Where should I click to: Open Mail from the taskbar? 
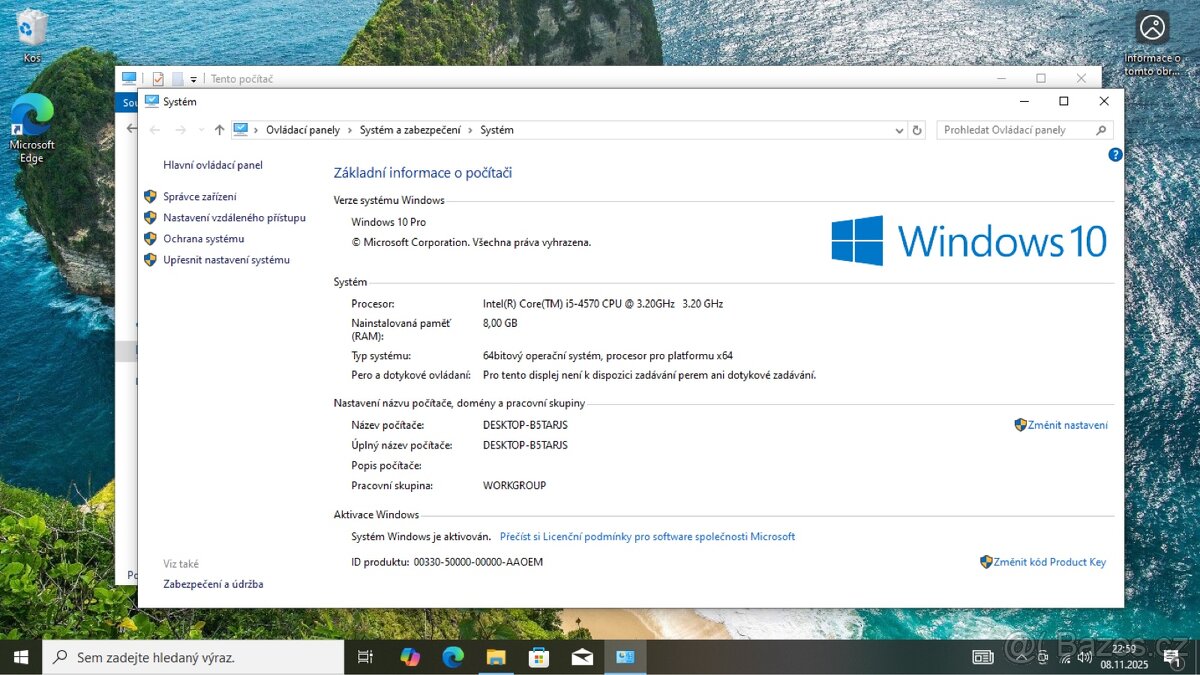click(x=582, y=657)
